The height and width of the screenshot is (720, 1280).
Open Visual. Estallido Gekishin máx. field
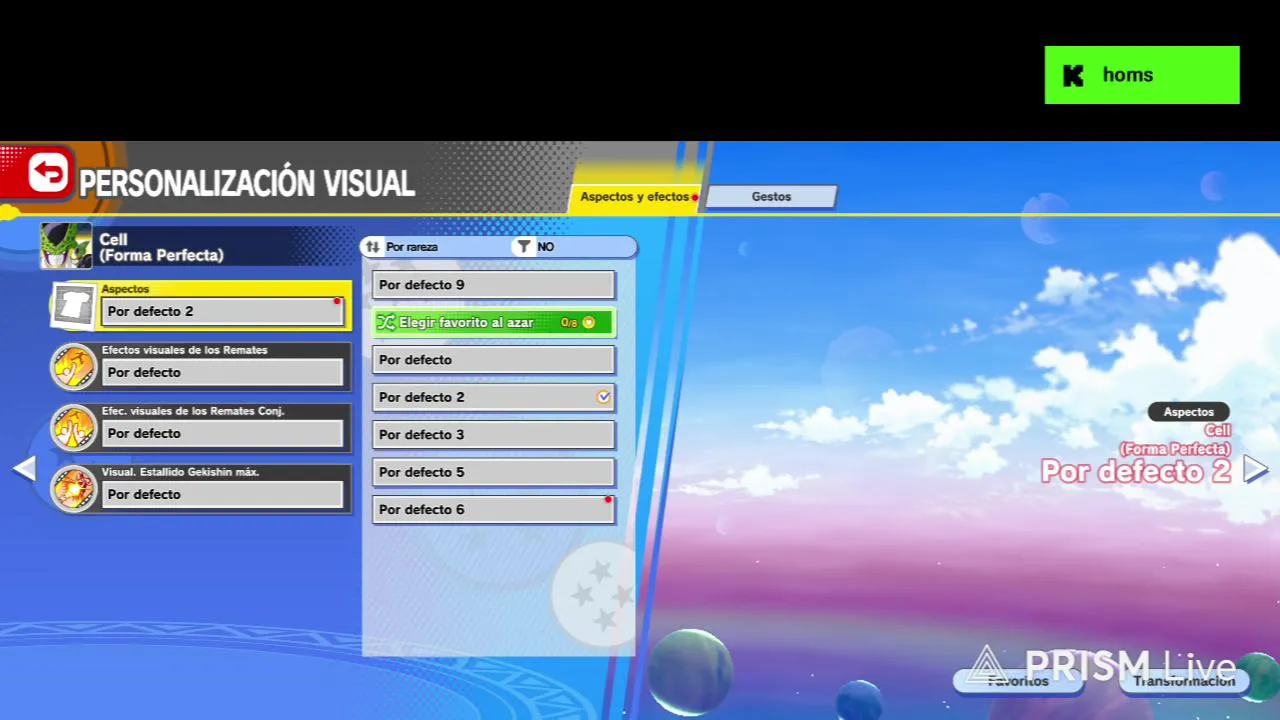tap(223, 494)
